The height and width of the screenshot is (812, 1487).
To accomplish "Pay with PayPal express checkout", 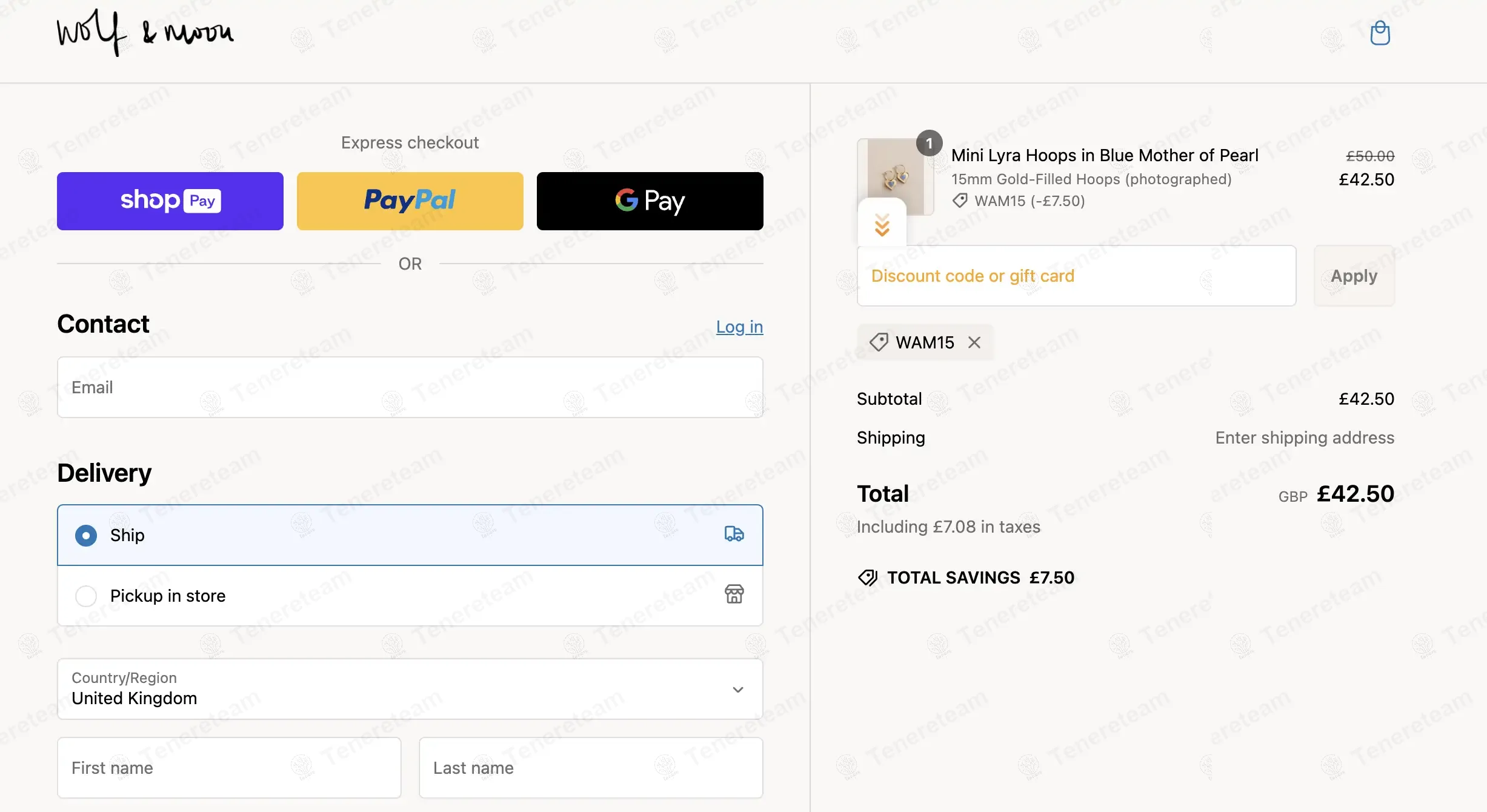I will pos(410,201).
